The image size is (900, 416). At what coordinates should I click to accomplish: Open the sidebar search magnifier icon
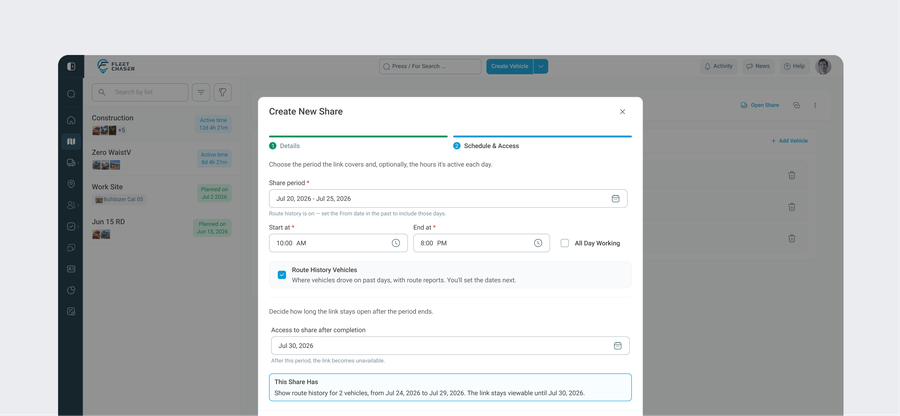point(71,94)
